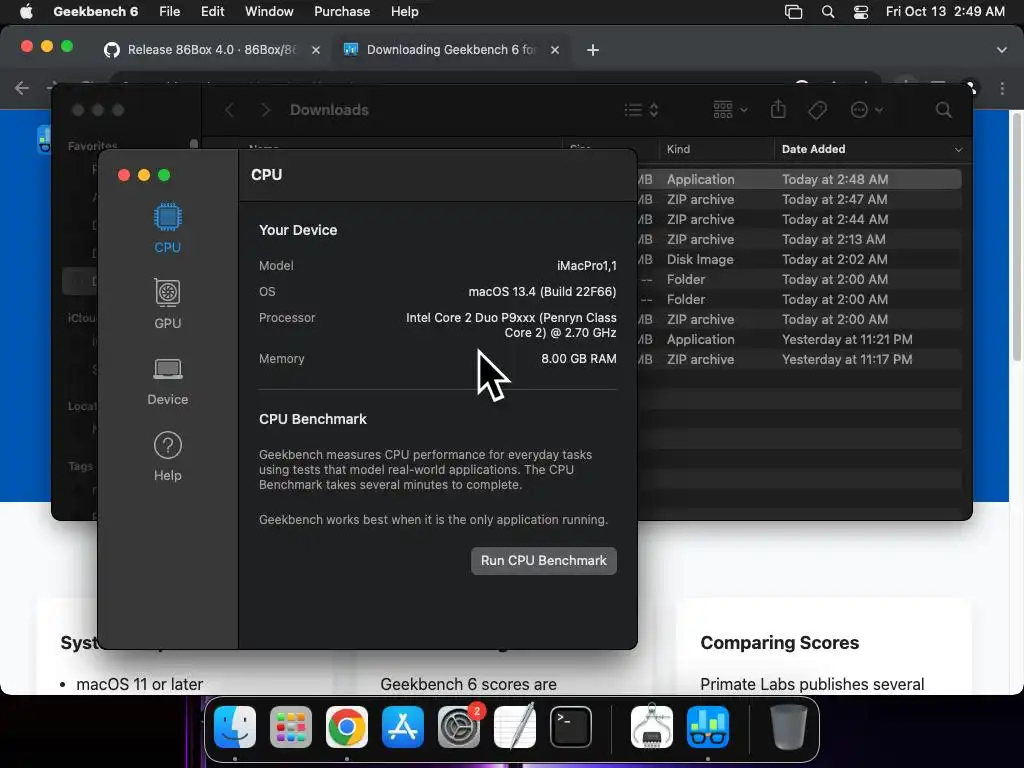
Task: Go back in Finder Downloads window
Action: [229, 110]
